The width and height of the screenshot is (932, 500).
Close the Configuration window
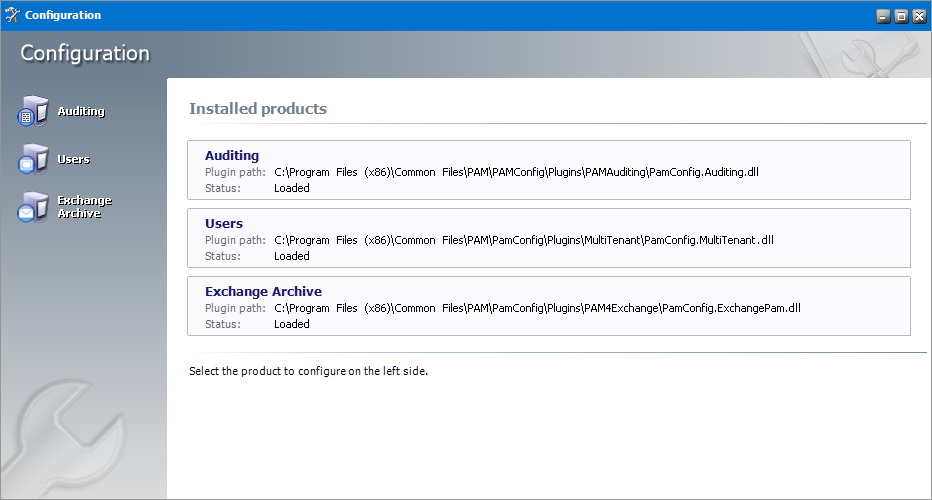[x=918, y=16]
